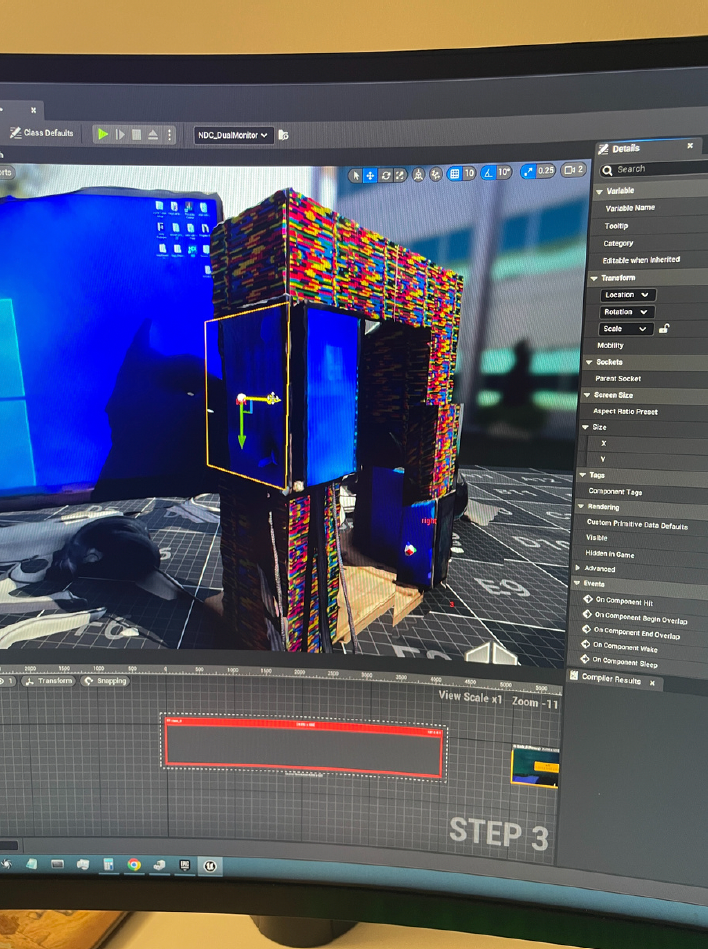Collapse the Transform section
Viewport: 708px width, 949px height.
(x=594, y=278)
